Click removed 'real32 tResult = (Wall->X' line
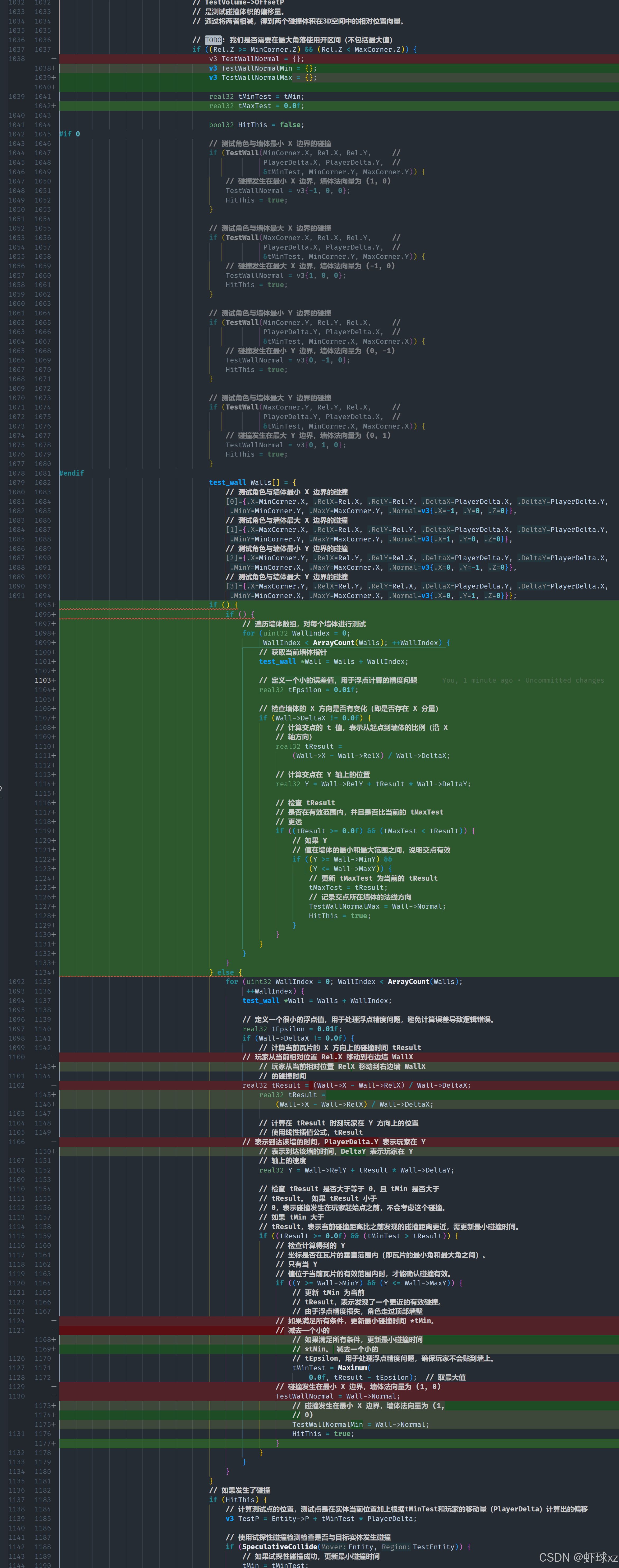619x1568 pixels. pos(356,1085)
